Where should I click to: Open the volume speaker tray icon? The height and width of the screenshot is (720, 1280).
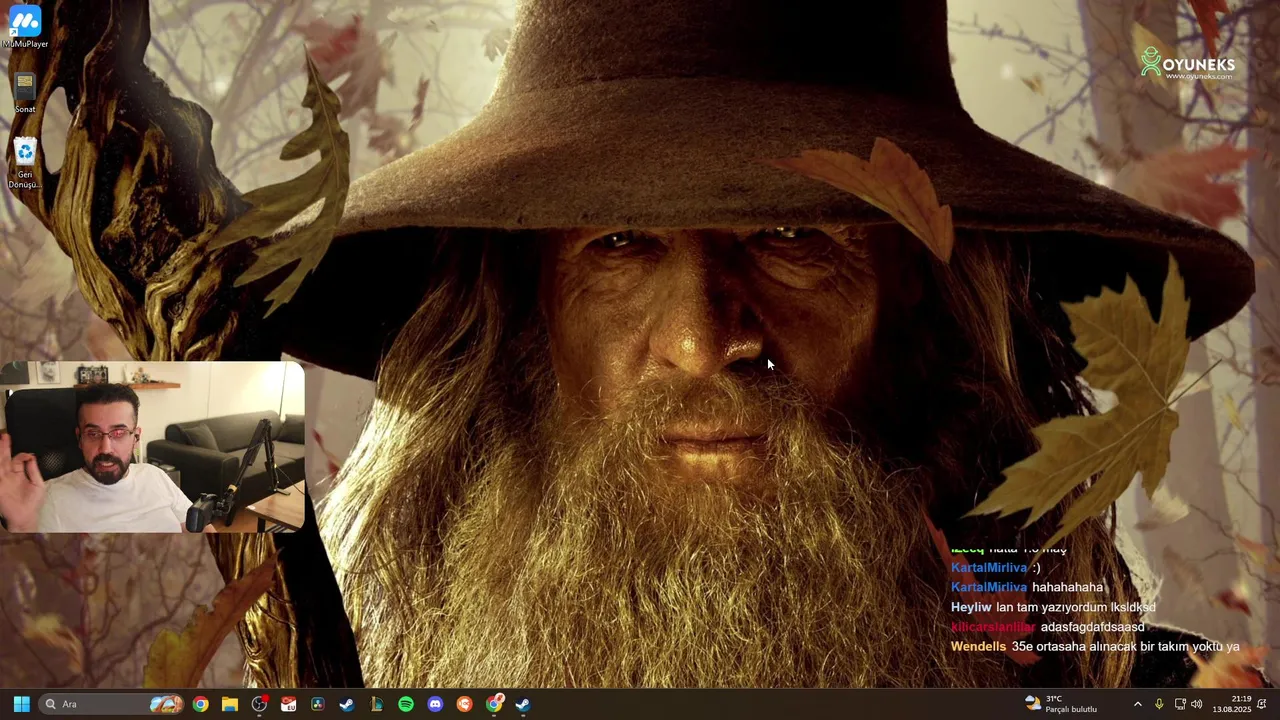pyautogui.click(x=1197, y=704)
